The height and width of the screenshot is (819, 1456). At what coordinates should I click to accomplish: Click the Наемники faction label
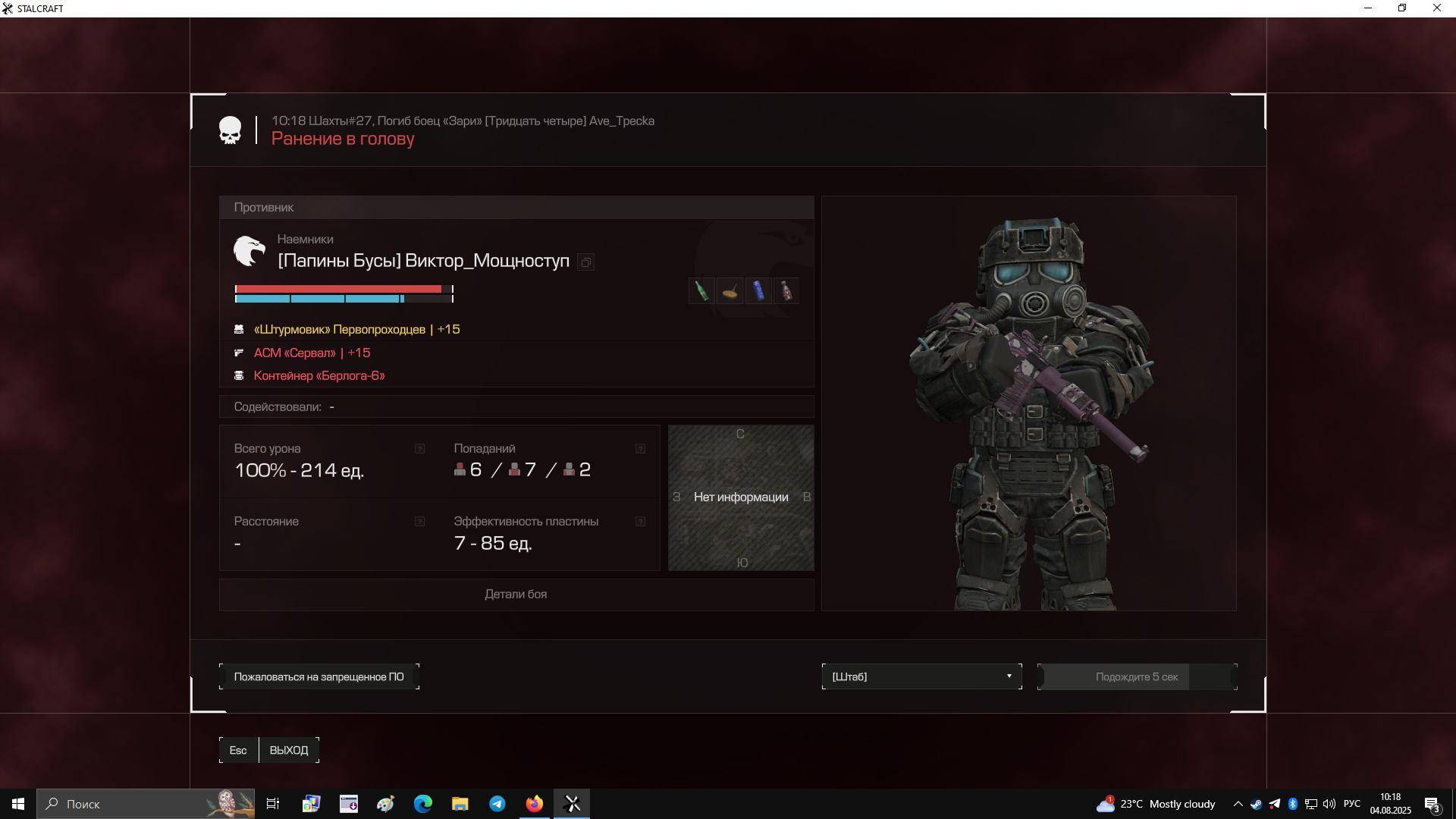click(305, 239)
